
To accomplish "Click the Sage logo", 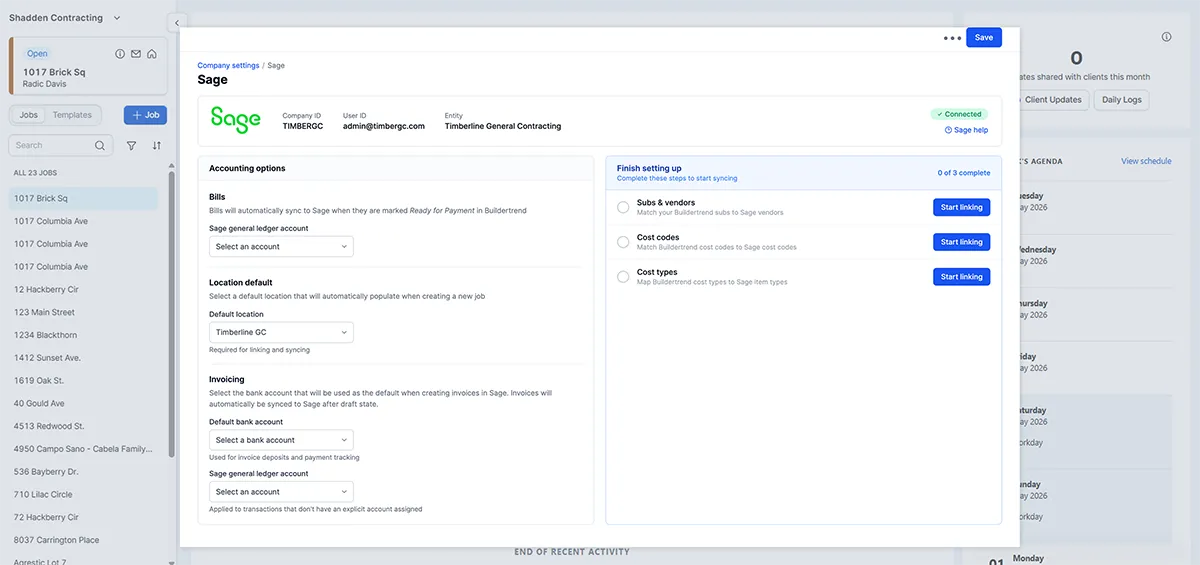I will tap(236, 119).
